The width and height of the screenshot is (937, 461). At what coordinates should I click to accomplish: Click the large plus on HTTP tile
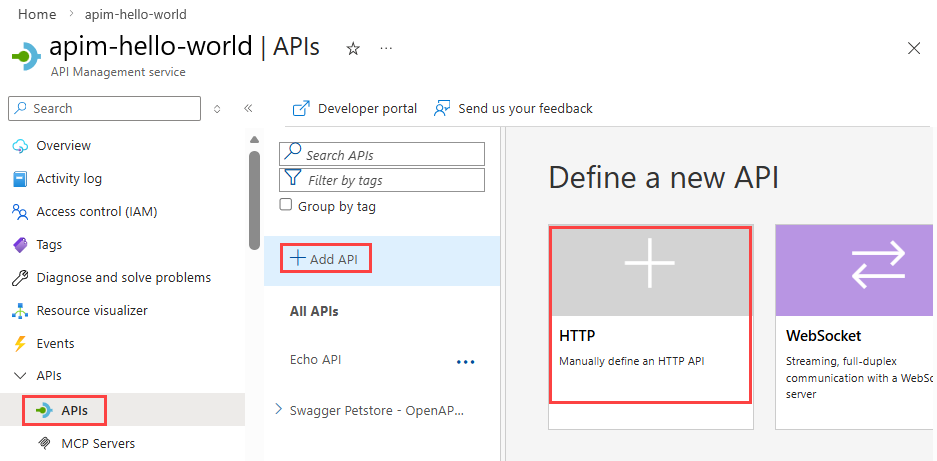(x=650, y=263)
